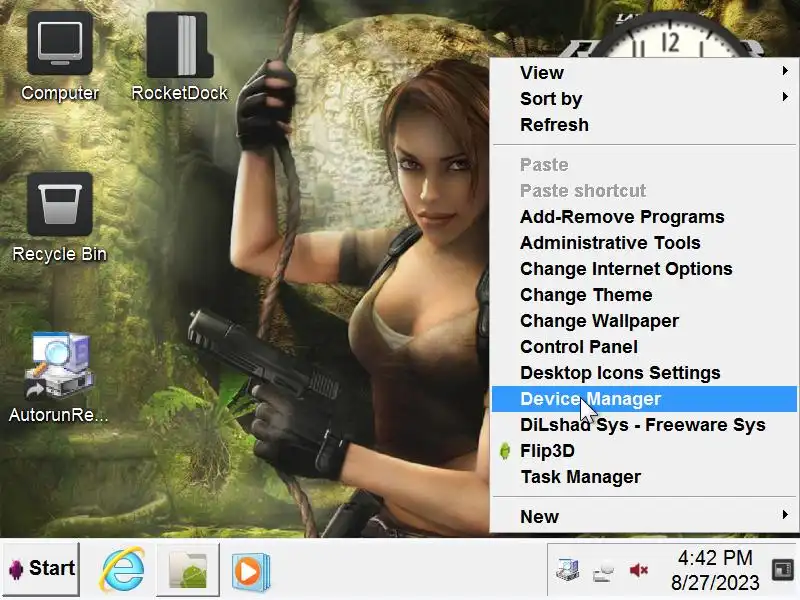This screenshot has height=600, width=800.
Task: Open the Start menu
Action: 42,568
